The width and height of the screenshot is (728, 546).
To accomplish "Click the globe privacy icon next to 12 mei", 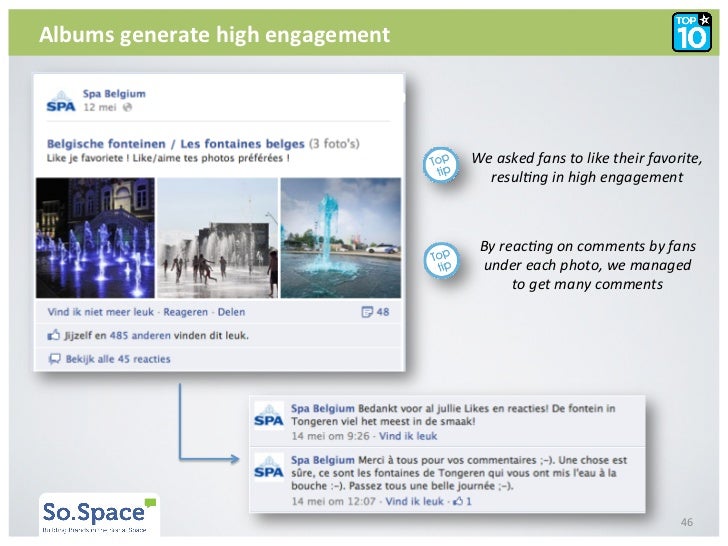I will pos(127,107).
